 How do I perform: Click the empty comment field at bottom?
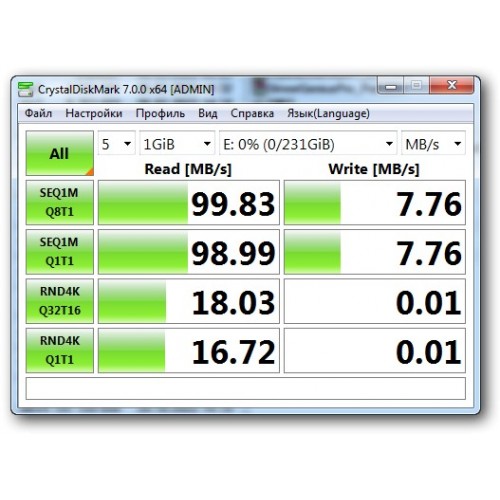click(246, 388)
